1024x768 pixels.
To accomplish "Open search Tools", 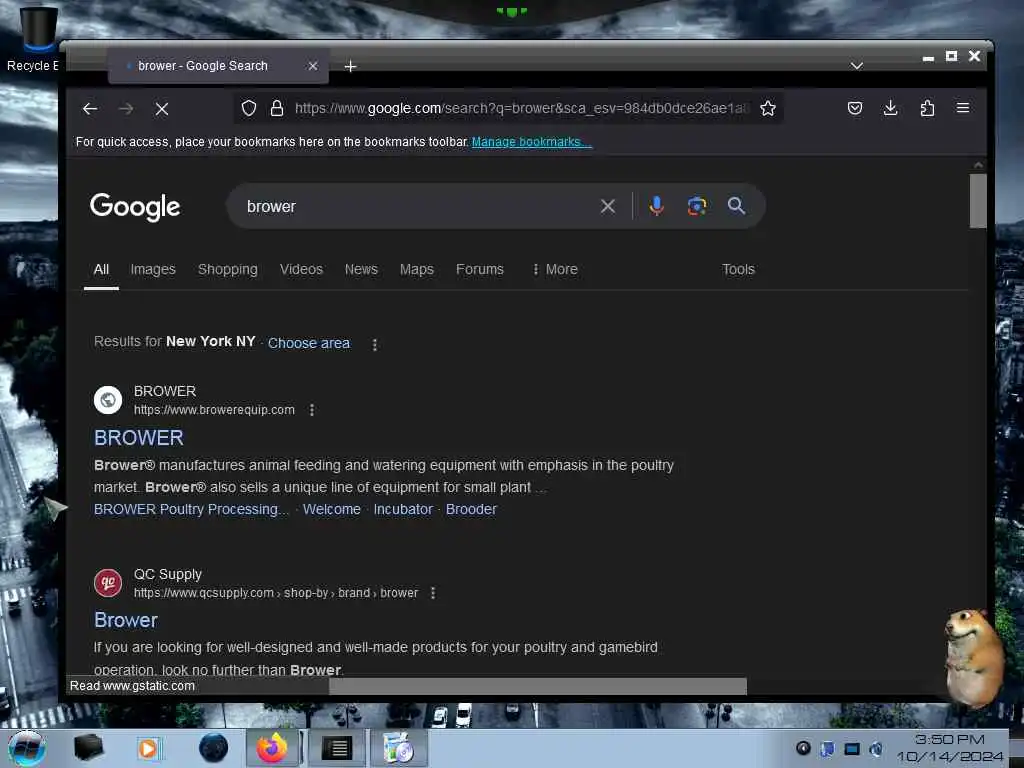I will point(738,270).
